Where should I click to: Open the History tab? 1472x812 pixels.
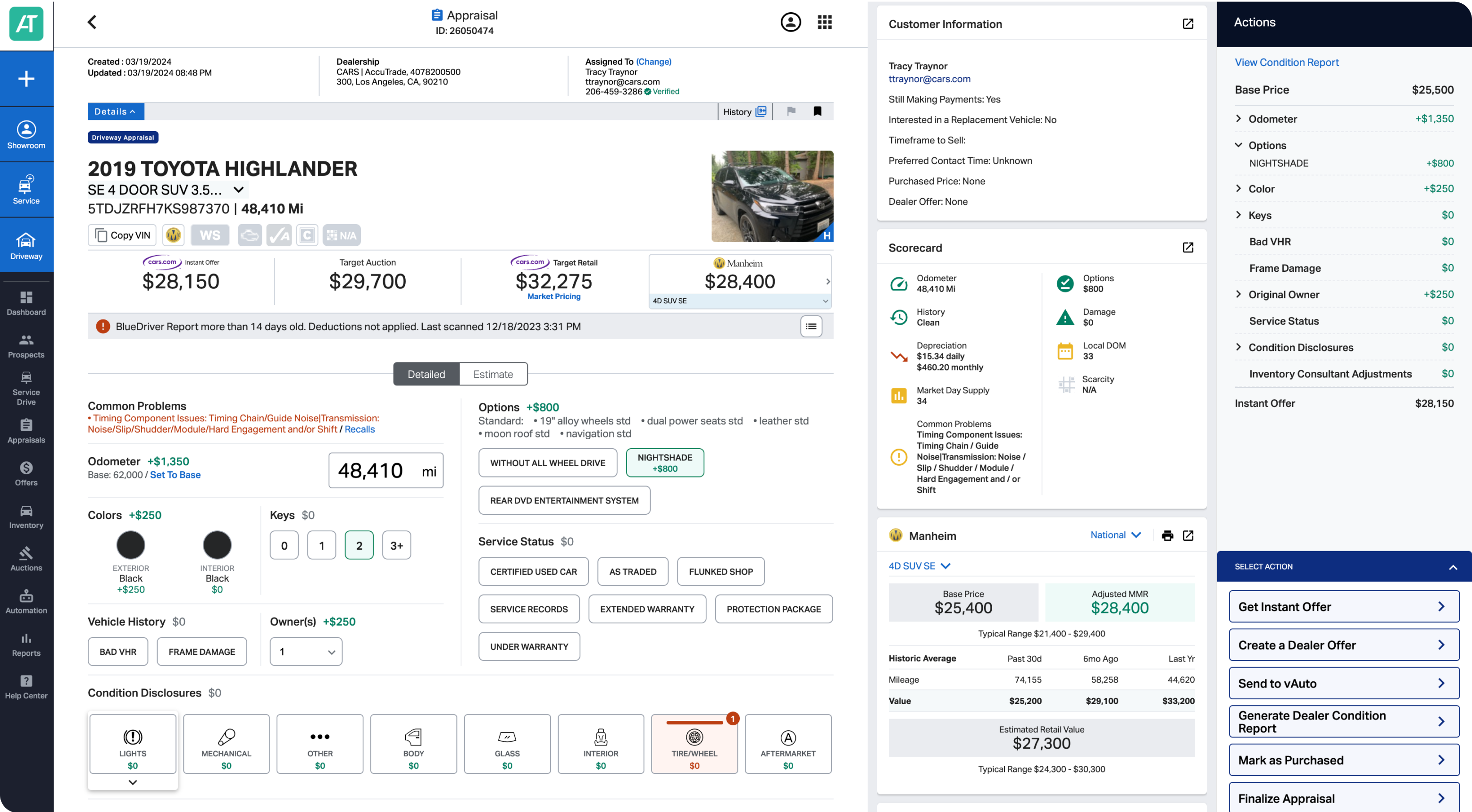[744, 111]
